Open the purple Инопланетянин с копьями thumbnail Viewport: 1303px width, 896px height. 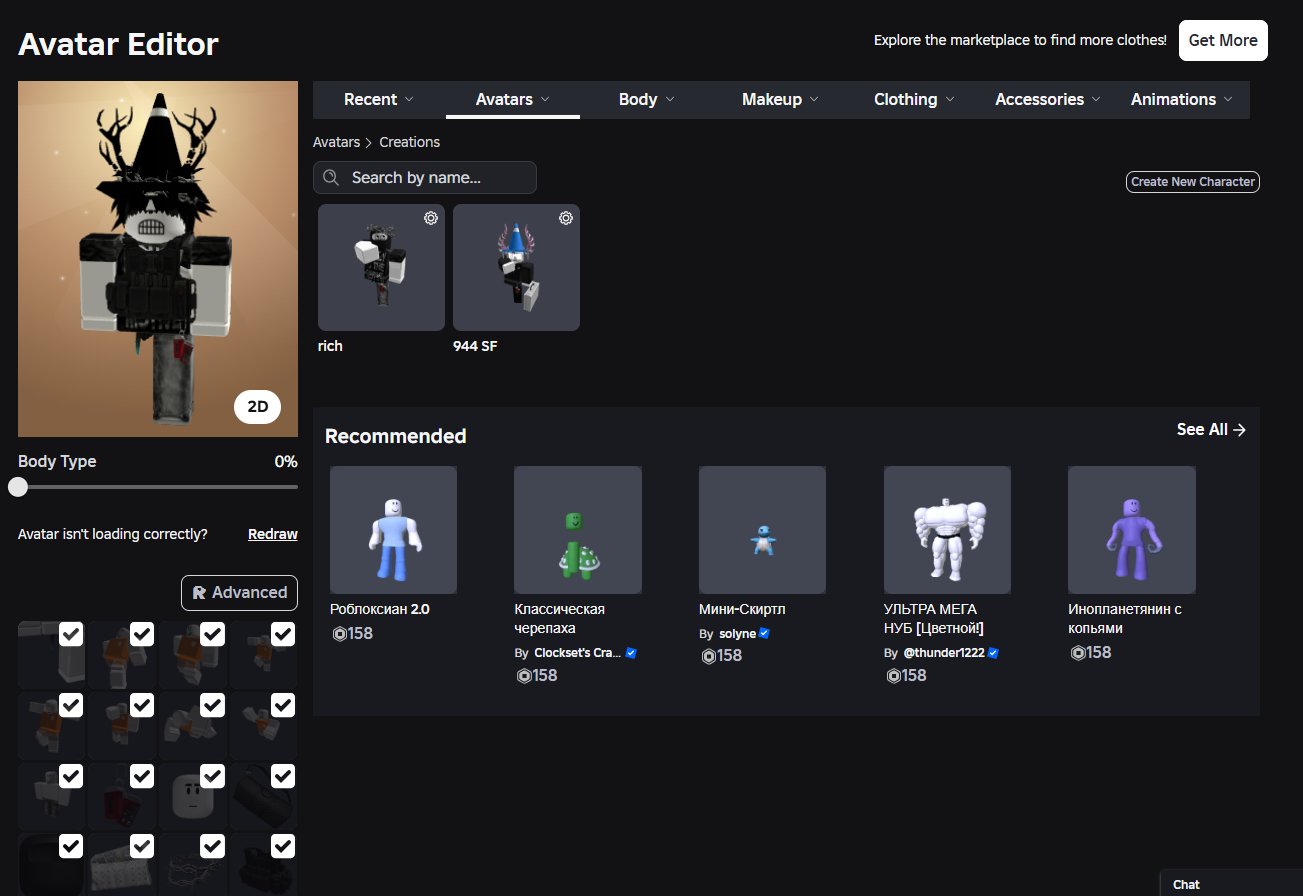1132,530
